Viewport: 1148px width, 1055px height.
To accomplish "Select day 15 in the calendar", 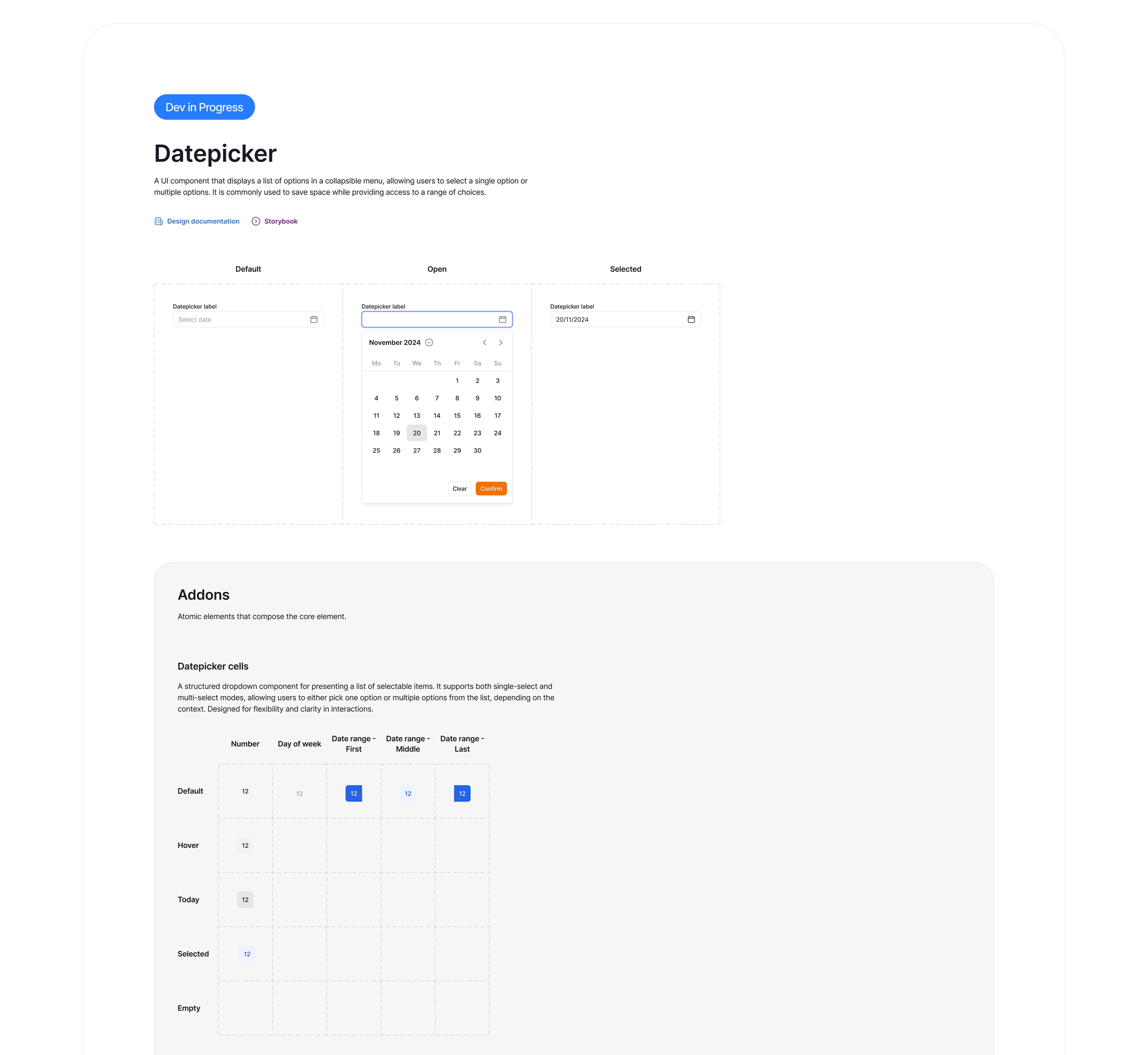I will [x=457, y=416].
